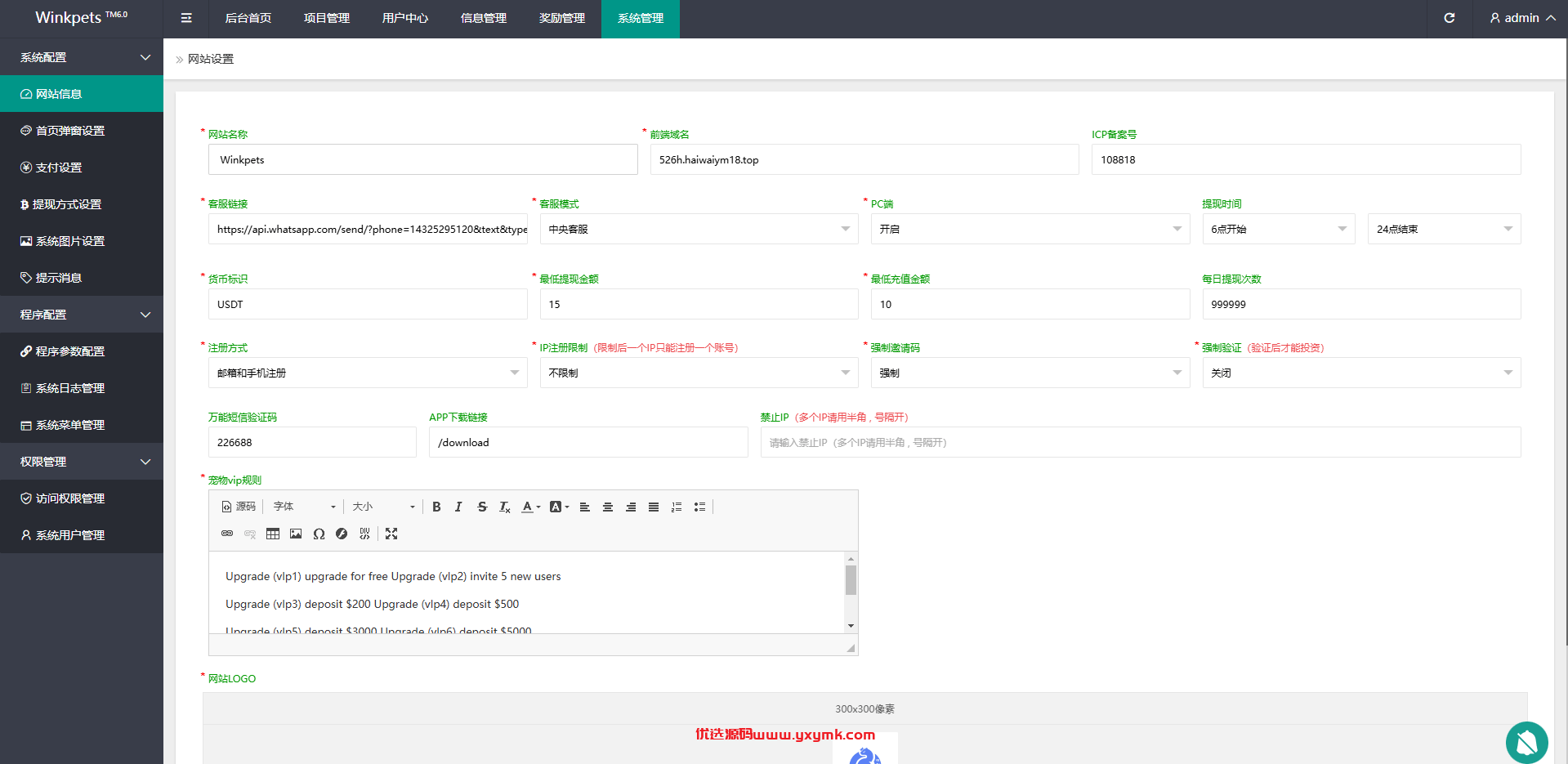Collapse the 程序配置 sidebar group
This screenshot has width=1568, height=764.
pos(82,315)
